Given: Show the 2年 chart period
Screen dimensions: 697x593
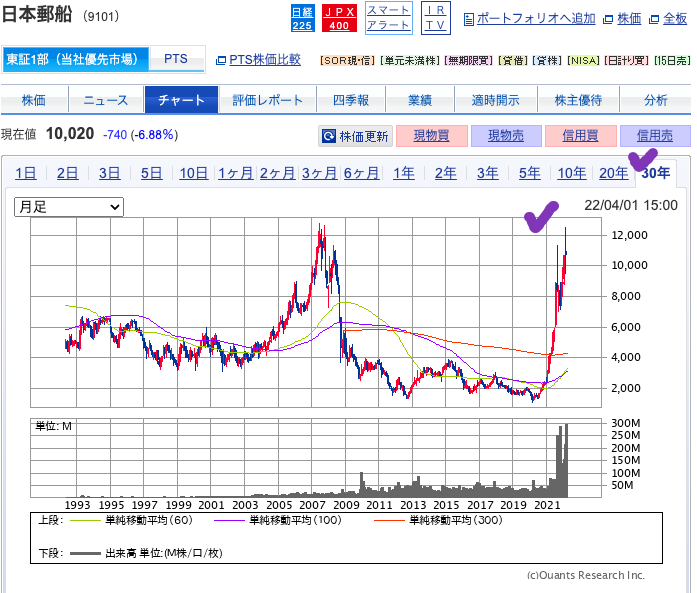Looking at the screenshot, I should [445, 173].
